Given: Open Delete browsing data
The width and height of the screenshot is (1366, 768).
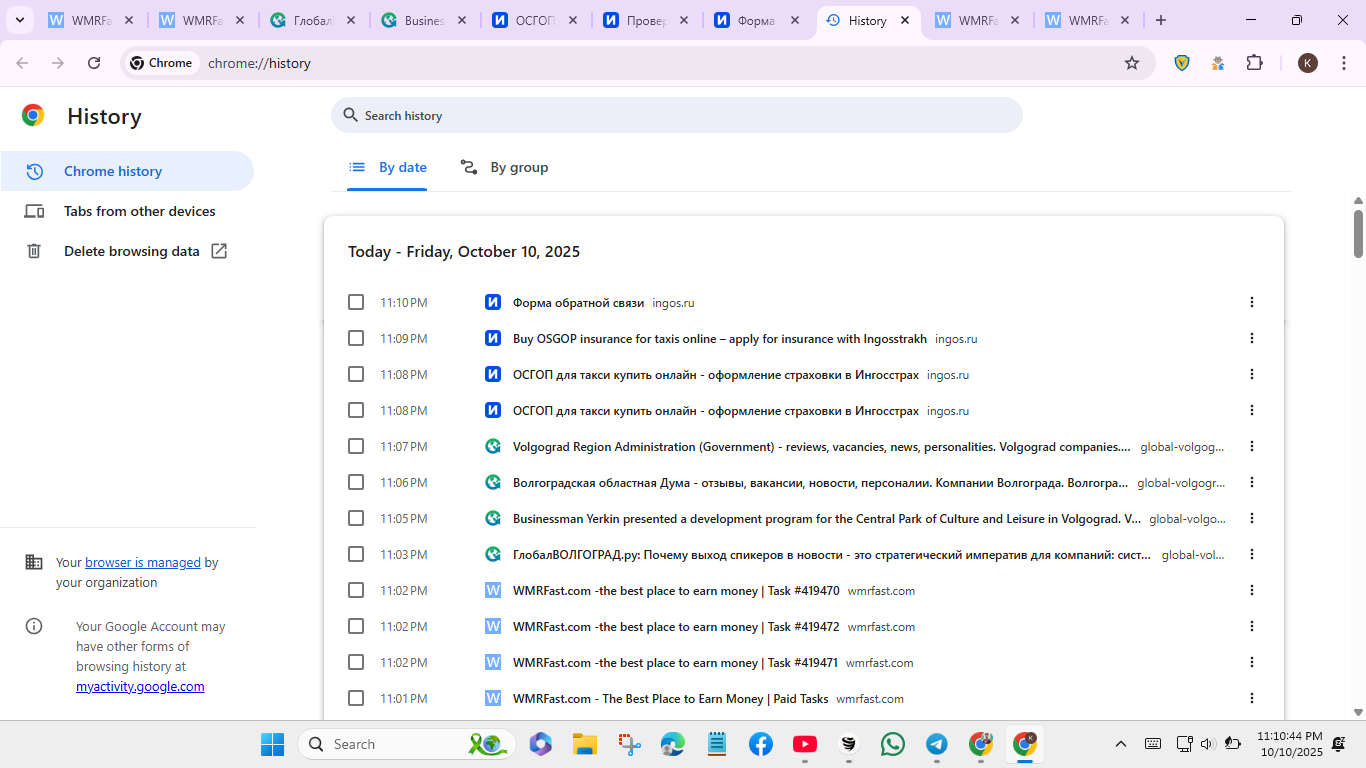Looking at the screenshot, I should point(127,251).
